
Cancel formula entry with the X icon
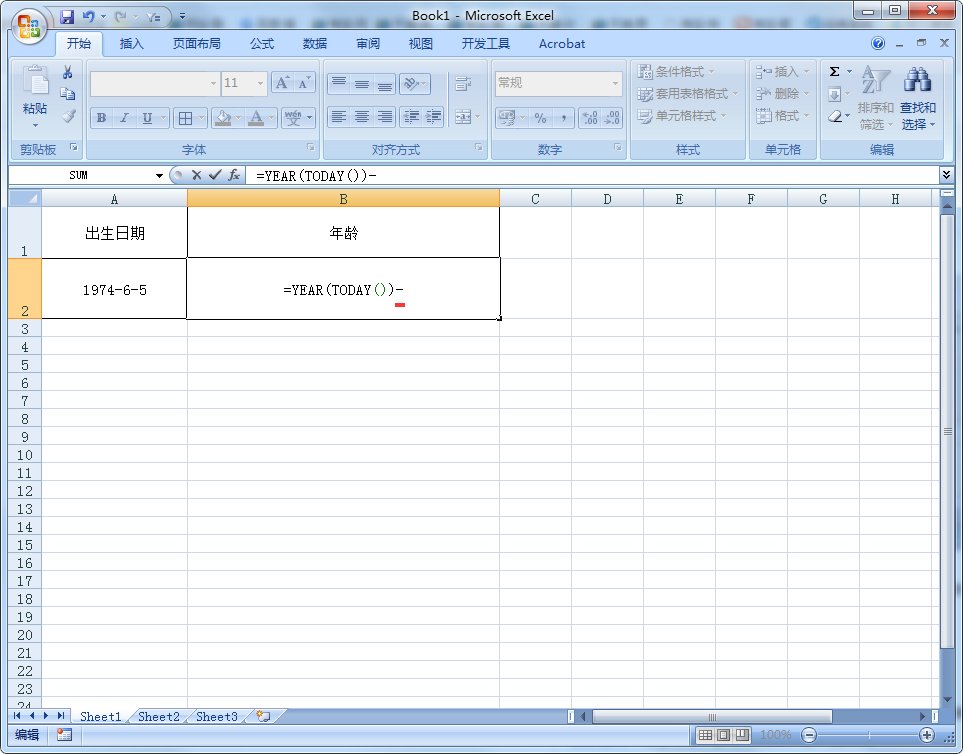click(x=196, y=175)
